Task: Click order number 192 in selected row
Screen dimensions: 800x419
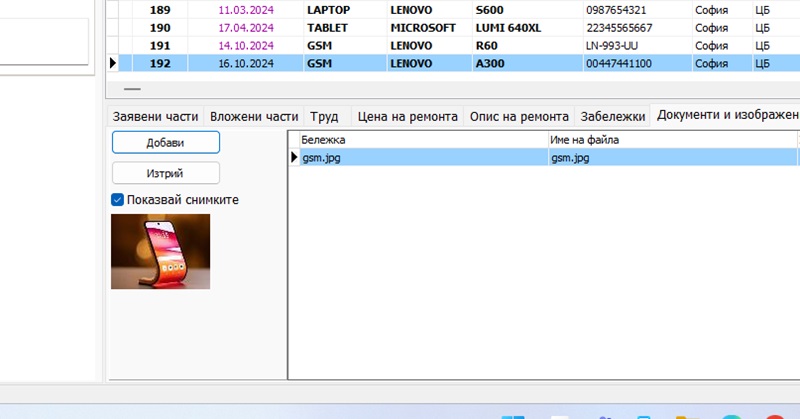Action: (160, 63)
